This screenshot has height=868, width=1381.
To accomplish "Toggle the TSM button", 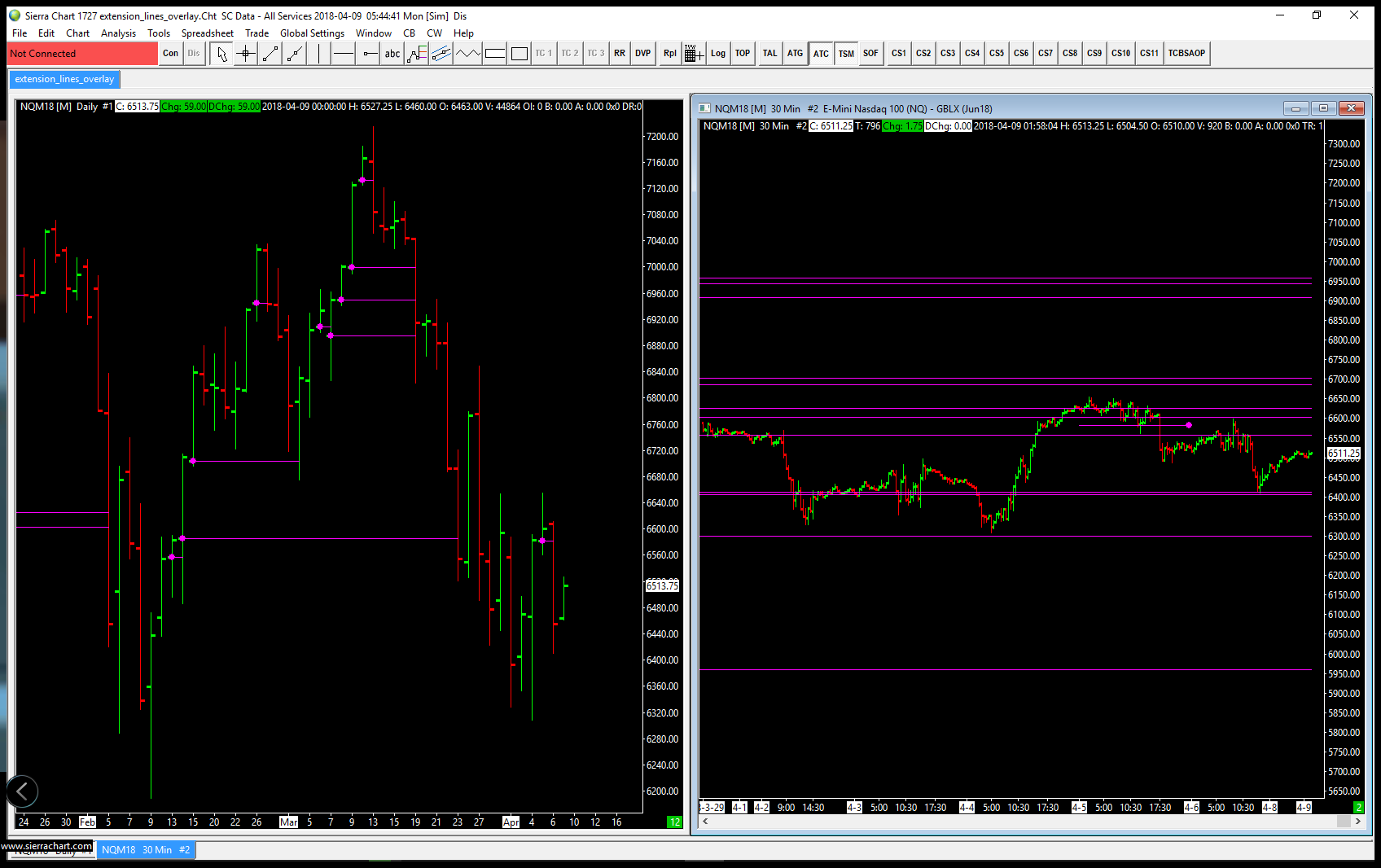I will pos(847,54).
